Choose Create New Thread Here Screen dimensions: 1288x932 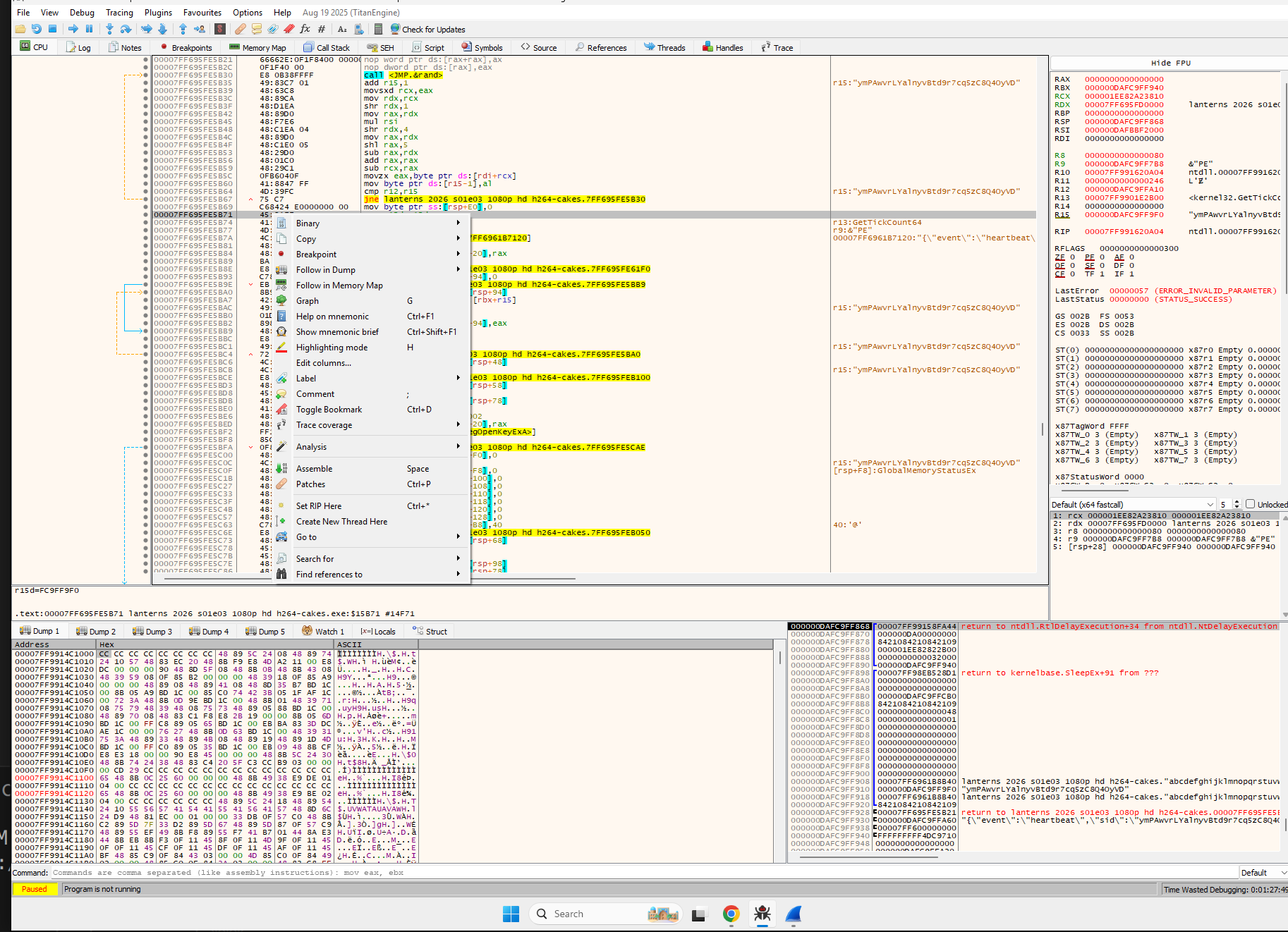(371, 521)
